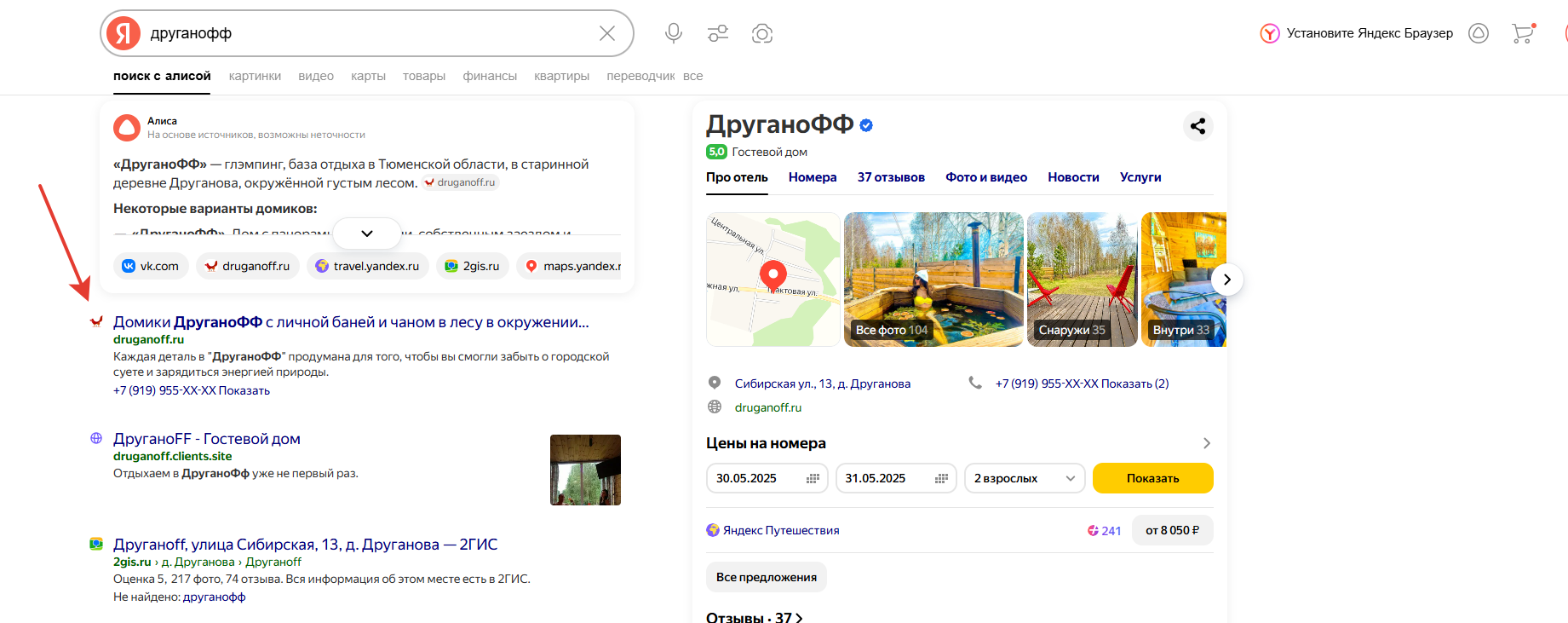Switch to картинки tab
The height and width of the screenshot is (623, 1568).
point(255,76)
